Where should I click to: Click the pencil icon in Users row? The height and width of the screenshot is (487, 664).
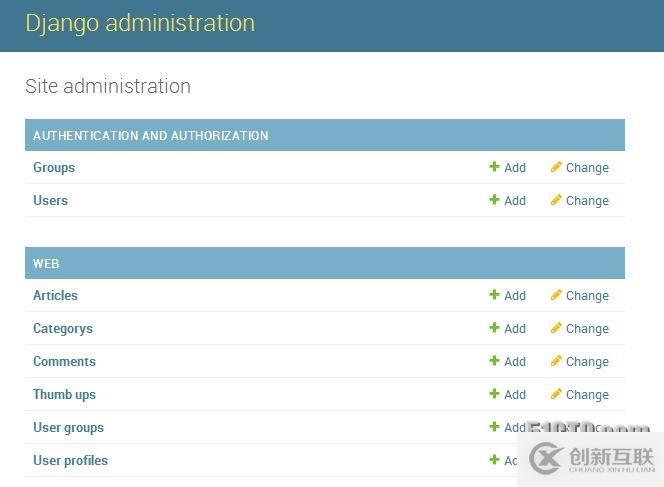pyautogui.click(x=556, y=200)
